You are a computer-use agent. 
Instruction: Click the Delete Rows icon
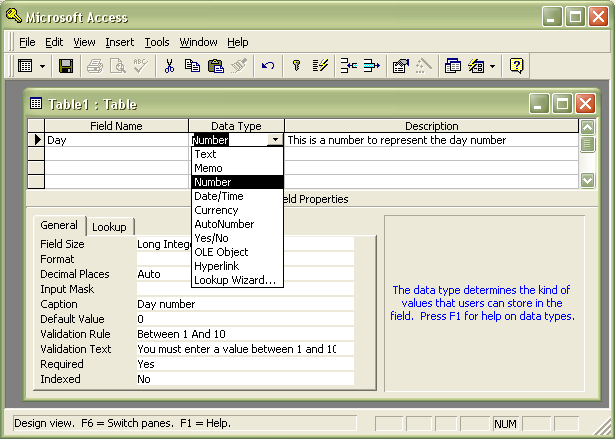click(371, 66)
